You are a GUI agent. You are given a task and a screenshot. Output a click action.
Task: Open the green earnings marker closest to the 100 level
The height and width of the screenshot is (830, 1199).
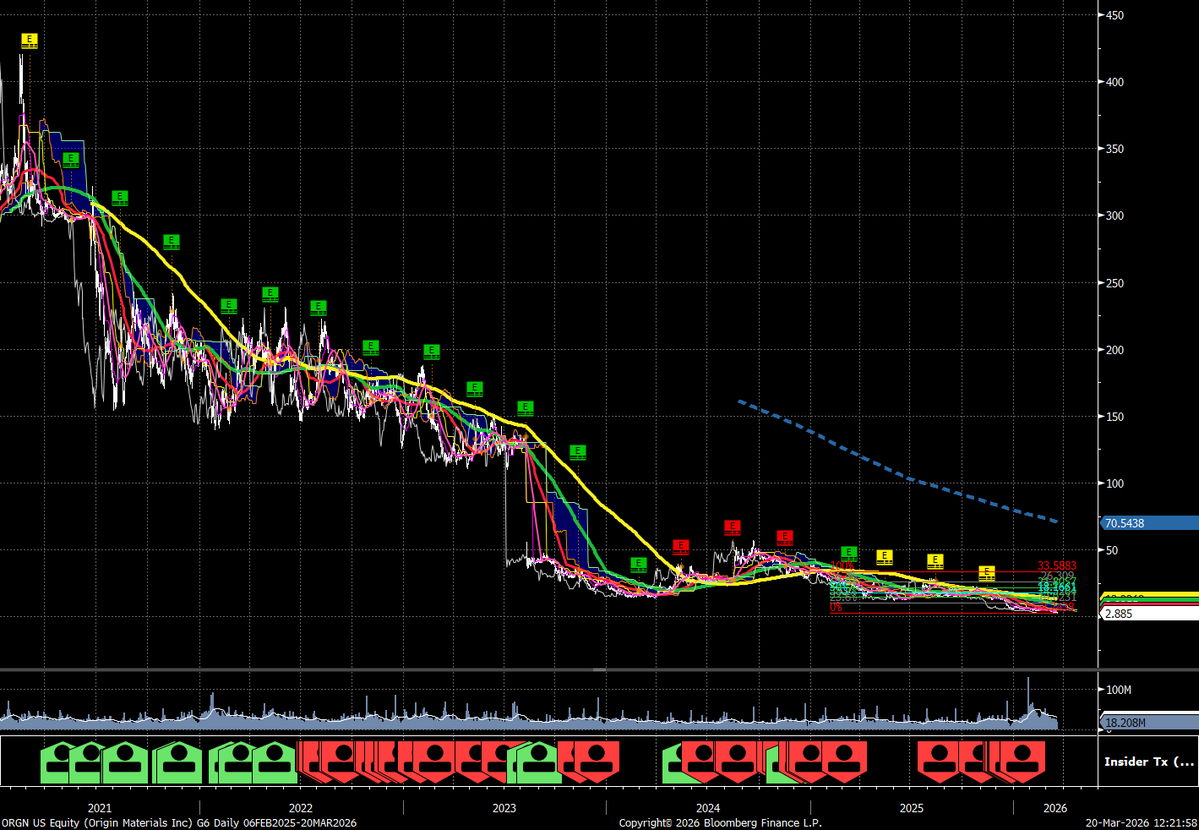pyautogui.click(x=578, y=452)
